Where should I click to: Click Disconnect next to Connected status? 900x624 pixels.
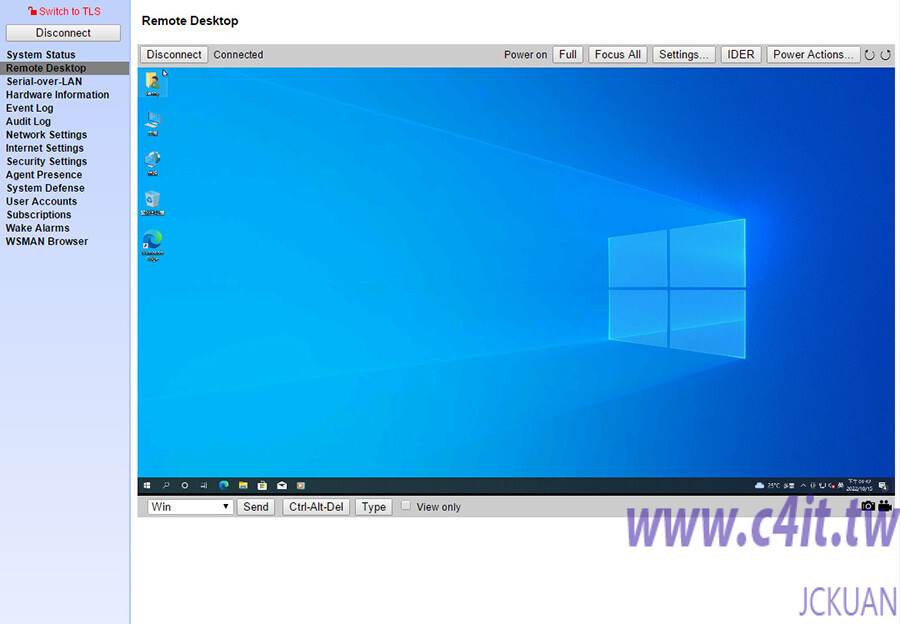tap(174, 55)
